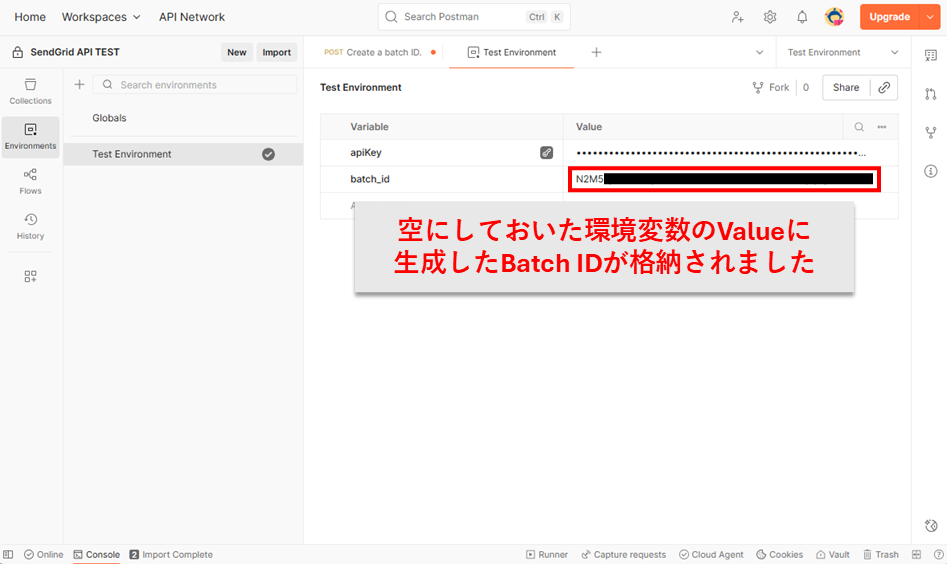Click the plus icon to create environment

pyautogui.click(x=80, y=85)
